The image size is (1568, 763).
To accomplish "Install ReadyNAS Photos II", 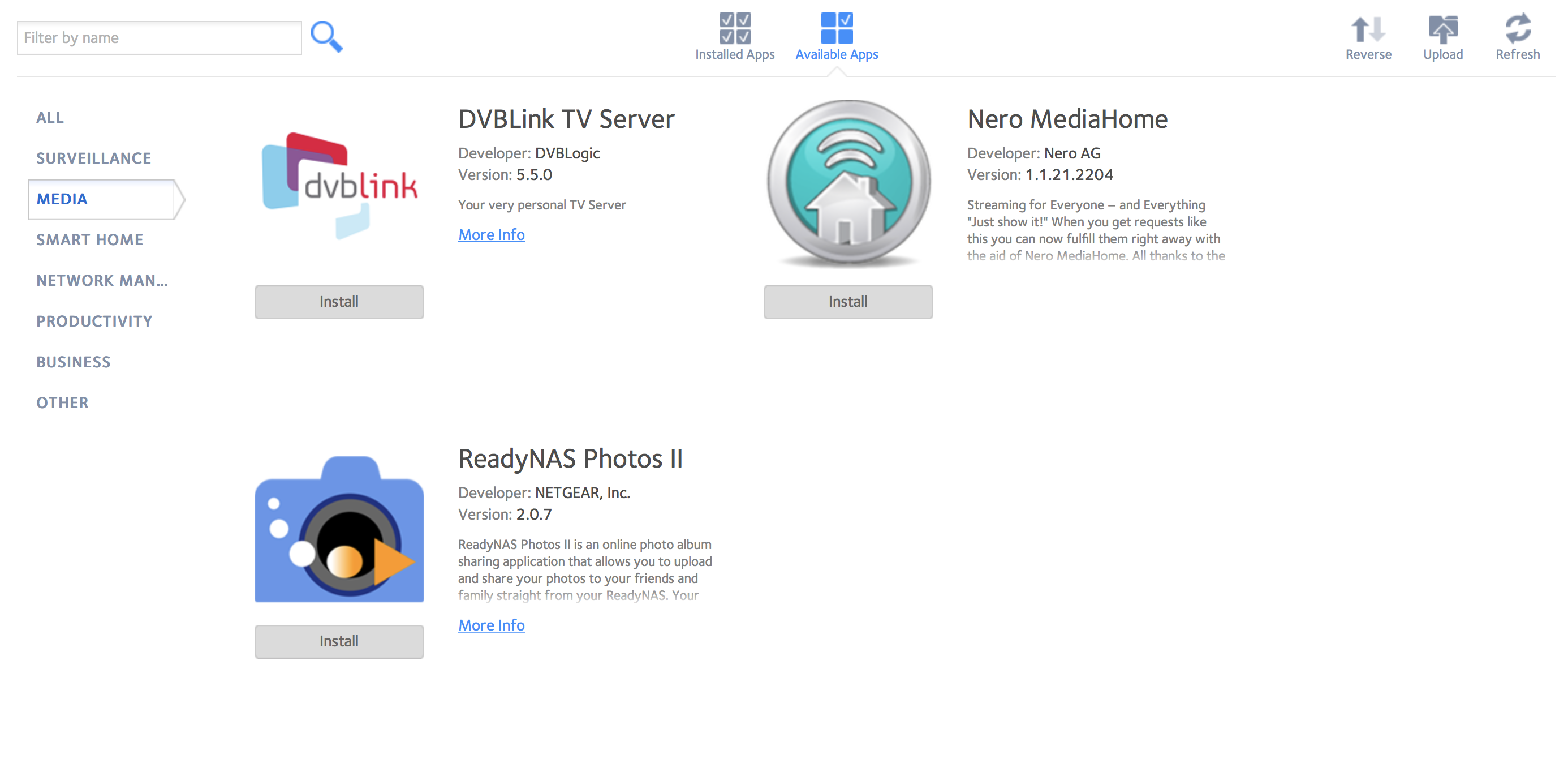I will [x=339, y=641].
